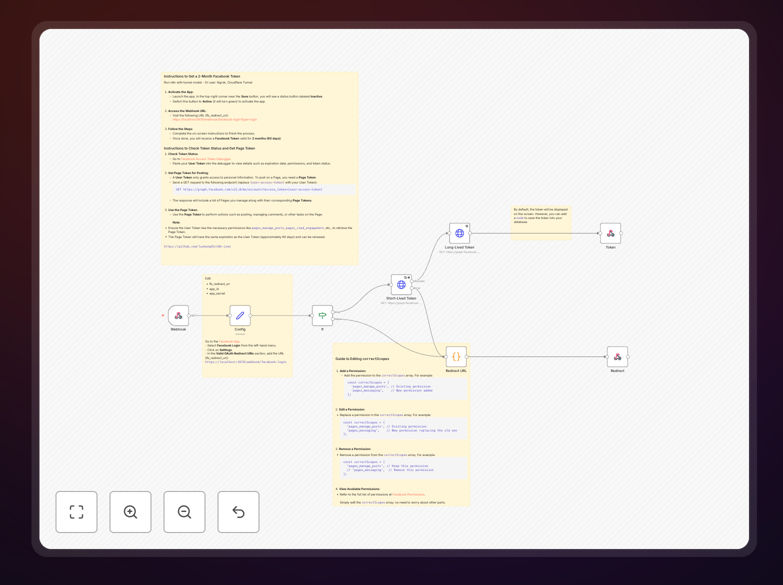This screenshot has width=783, height=585.
Task: Click the 'Access the Webhook URL' step heading
Action: [x=187, y=111]
